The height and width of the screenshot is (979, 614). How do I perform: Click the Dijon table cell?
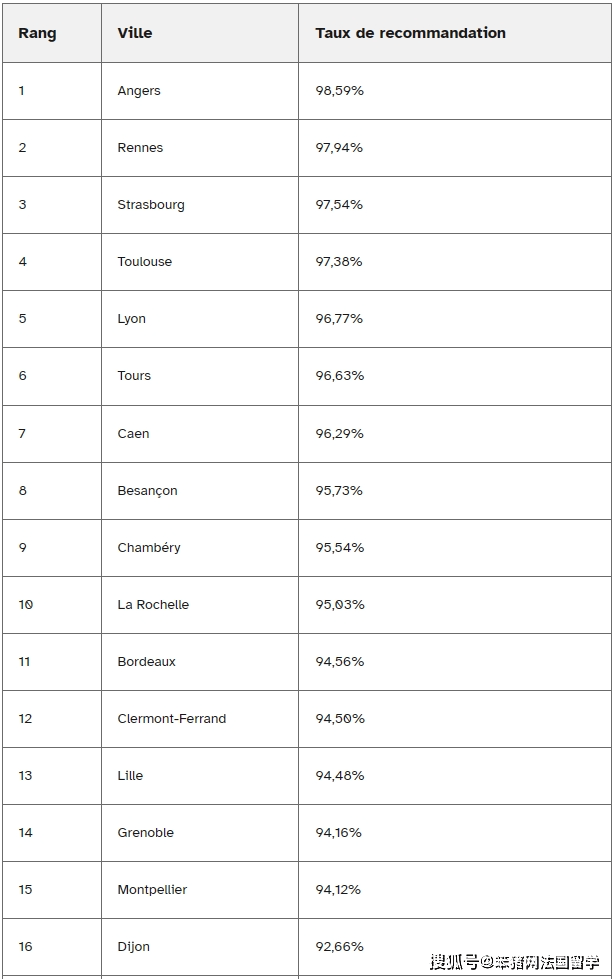(x=134, y=947)
